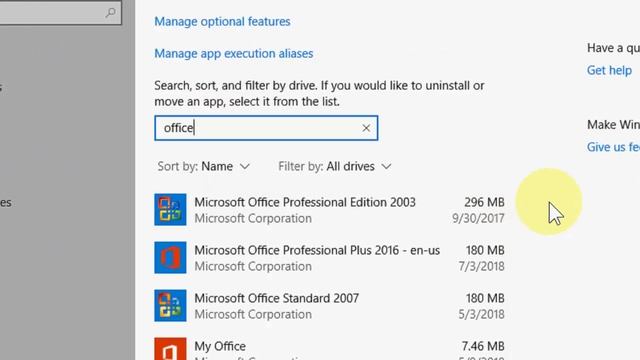This screenshot has height=360, width=640.
Task: Open the Sort by Name dropdown
Action: pos(203,167)
